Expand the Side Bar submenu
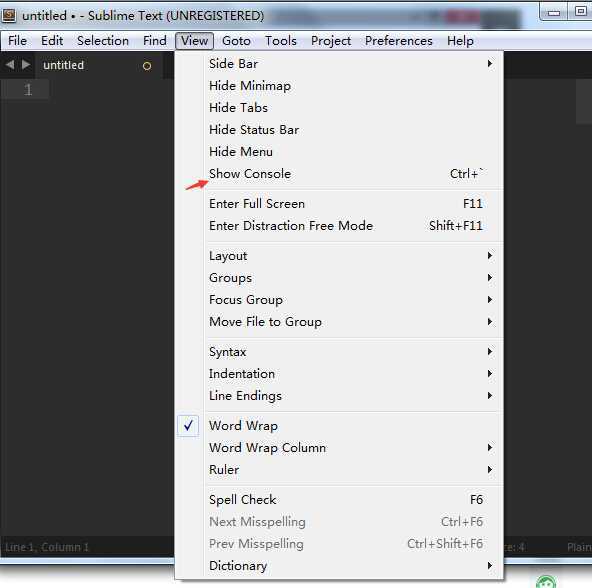Viewport: 592px width, 588px height. click(x=339, y=63)
